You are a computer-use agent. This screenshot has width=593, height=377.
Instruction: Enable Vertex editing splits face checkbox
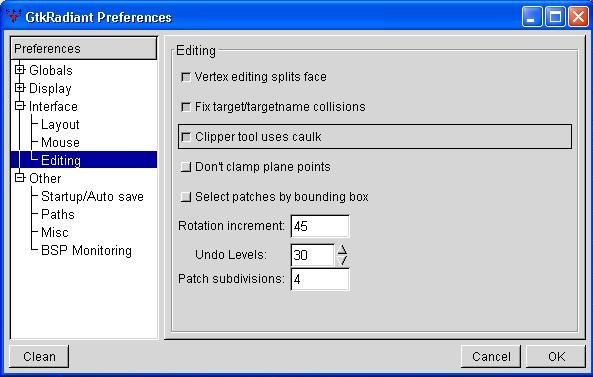(x=186, y=77)
